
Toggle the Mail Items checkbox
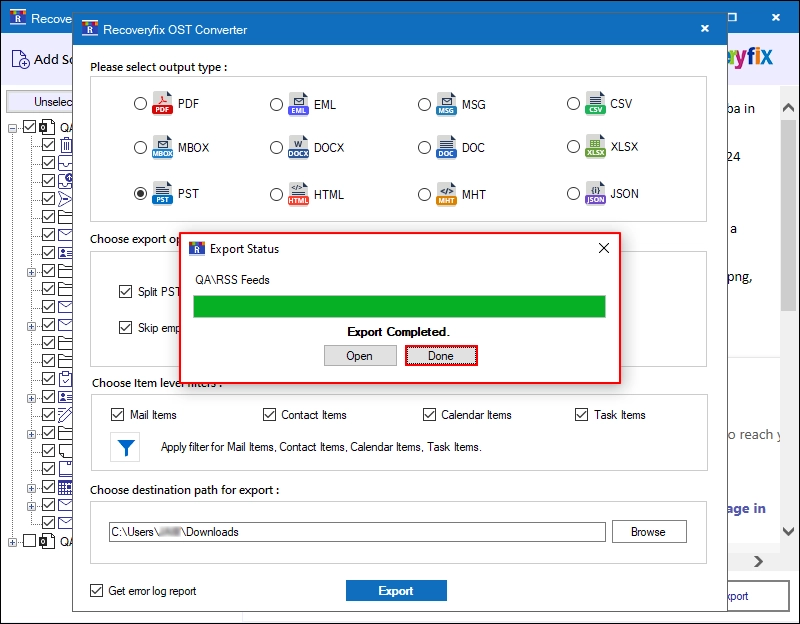(117, 414)
